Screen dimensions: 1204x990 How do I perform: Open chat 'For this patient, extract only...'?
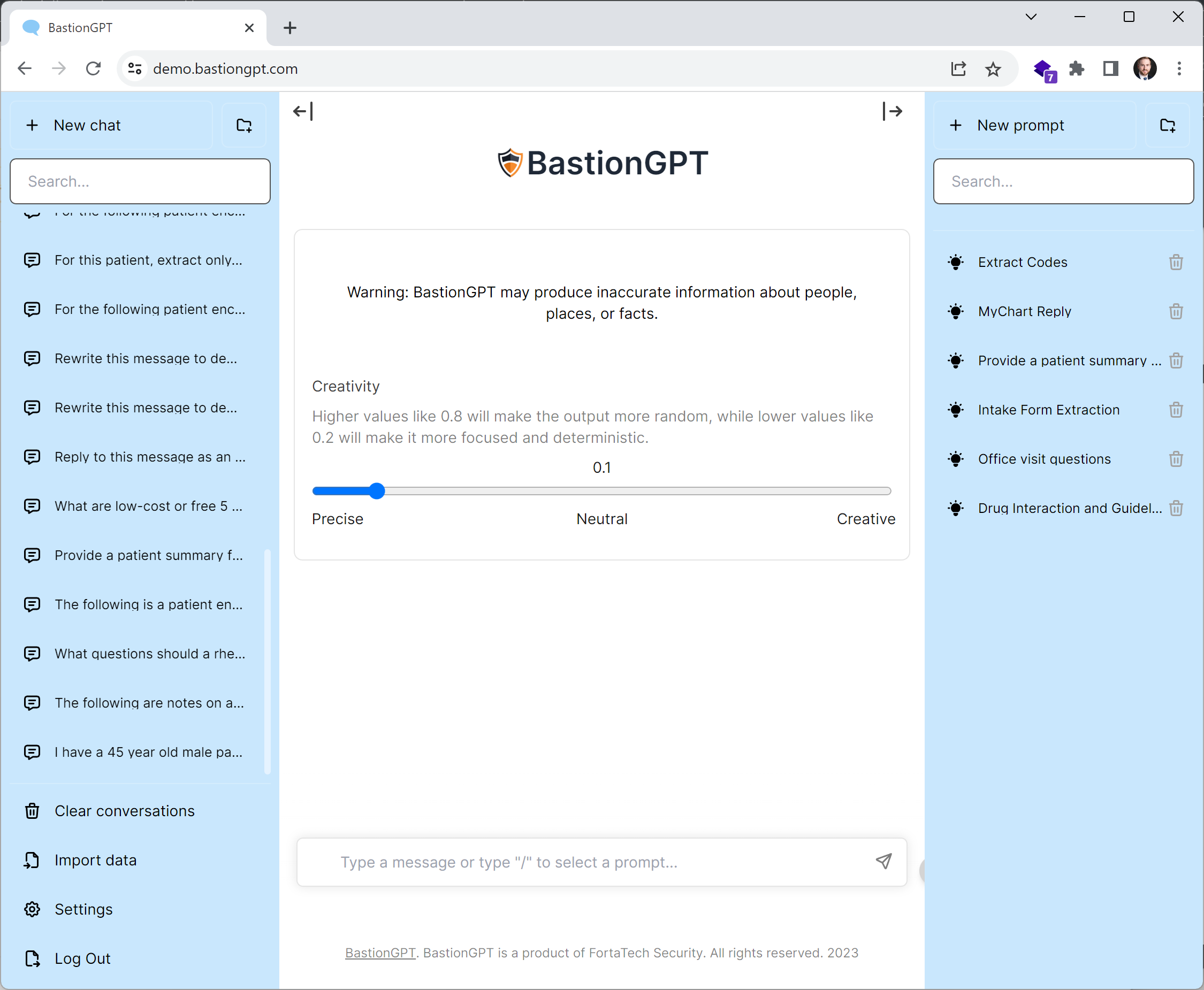click(x=137, y=260)
